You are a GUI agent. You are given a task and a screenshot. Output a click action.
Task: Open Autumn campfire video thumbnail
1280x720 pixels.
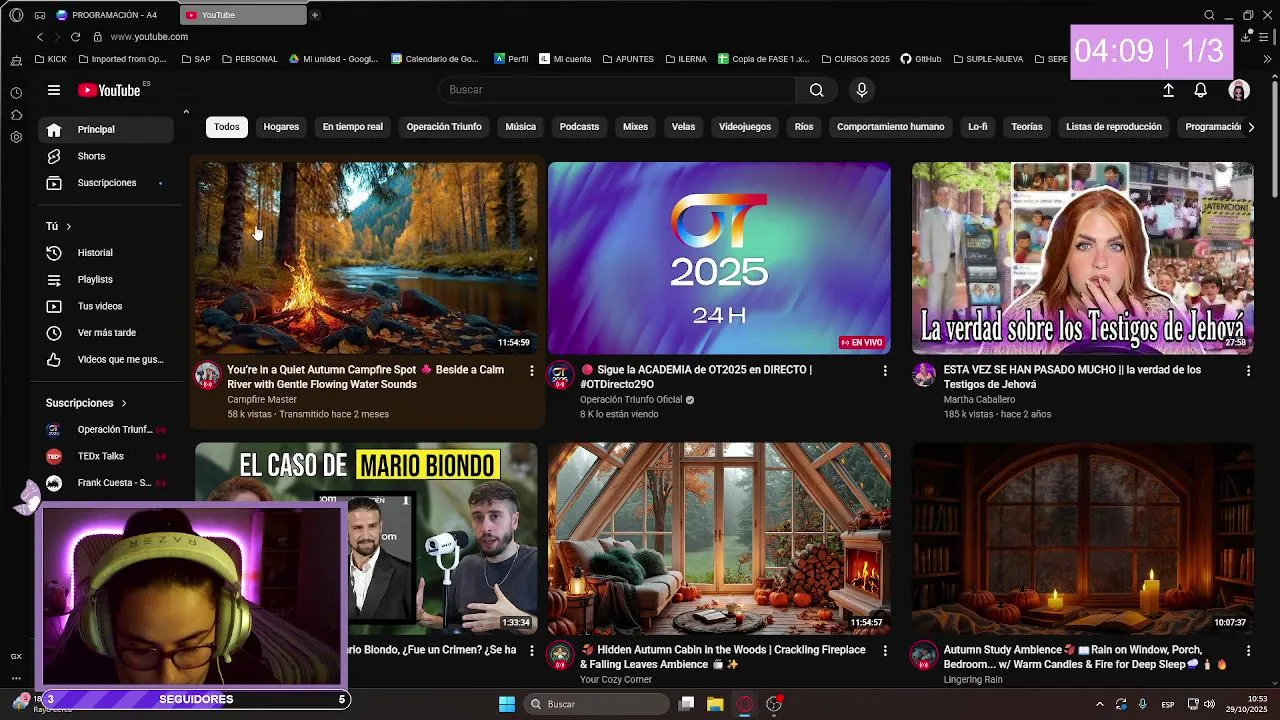(x=366, y=258)
